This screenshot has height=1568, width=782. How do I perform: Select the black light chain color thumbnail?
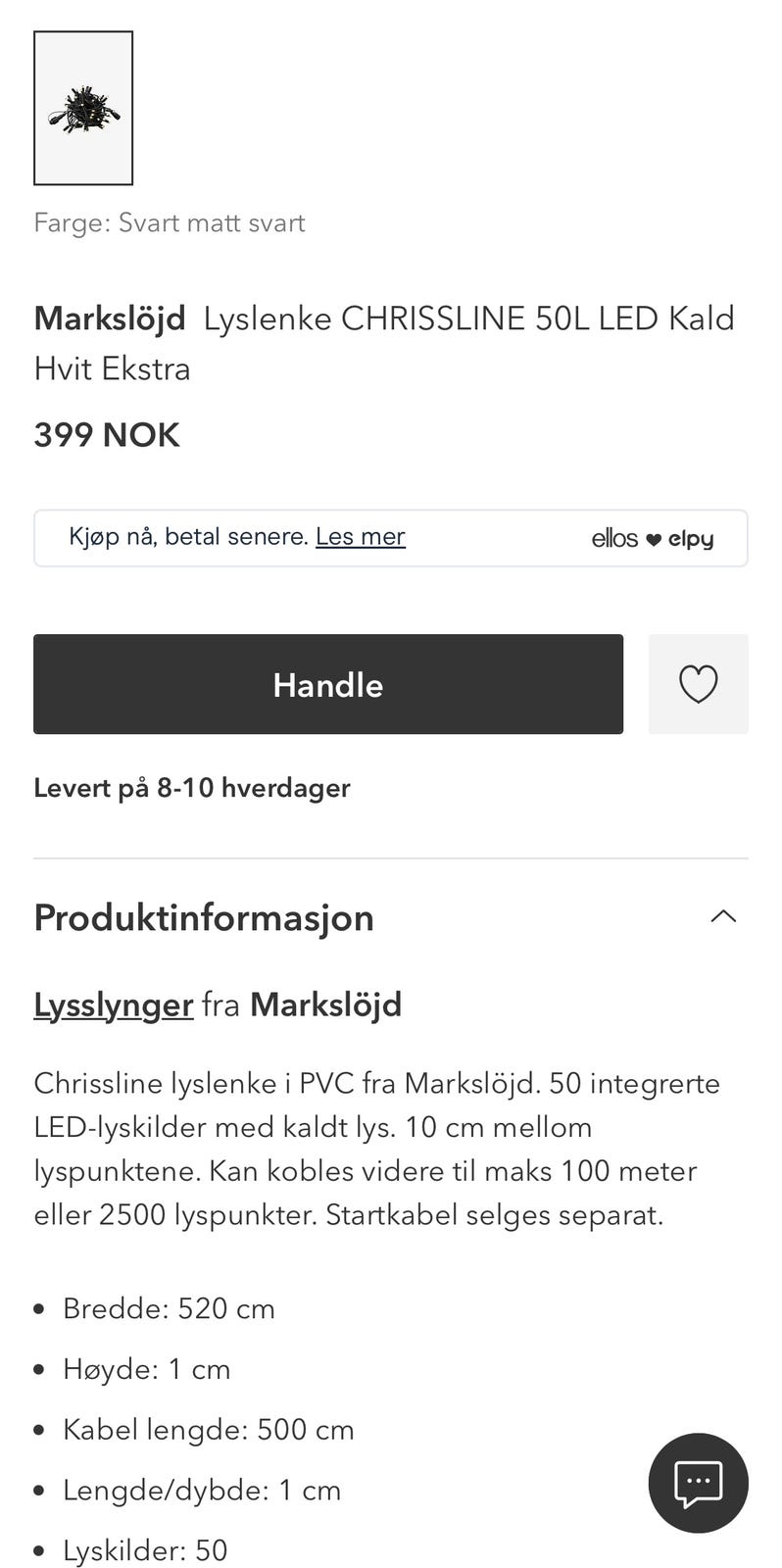tap(83, 108)
